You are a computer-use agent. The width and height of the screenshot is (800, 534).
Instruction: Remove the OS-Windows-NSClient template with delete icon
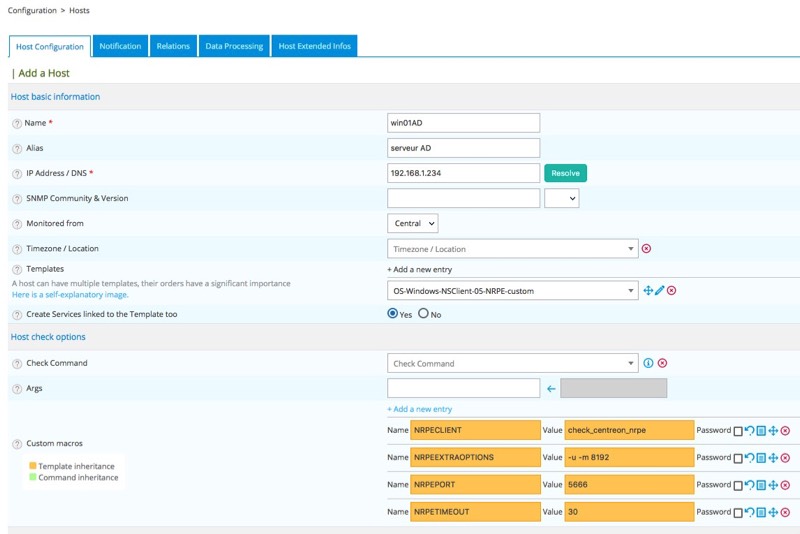coord(672,290)
